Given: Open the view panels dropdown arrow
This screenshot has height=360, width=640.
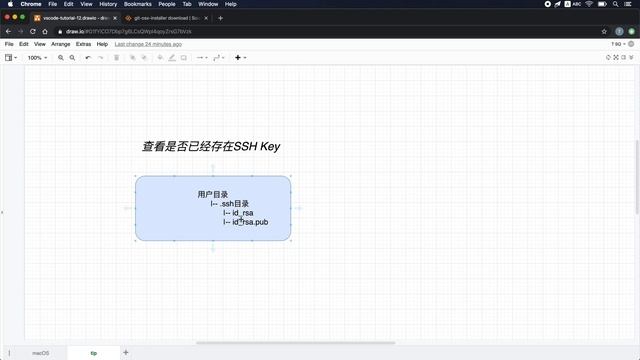Looking at the screenshot, I should (16, 58).
